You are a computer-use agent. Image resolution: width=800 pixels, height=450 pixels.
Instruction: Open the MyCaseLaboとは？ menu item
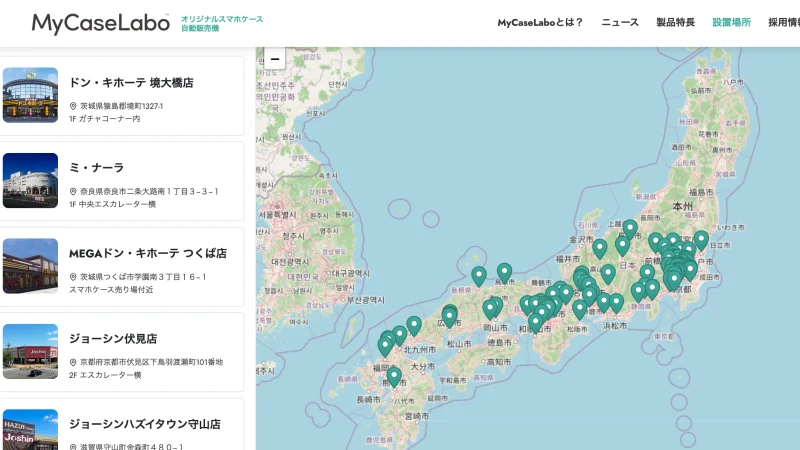[x=540, y=22]
